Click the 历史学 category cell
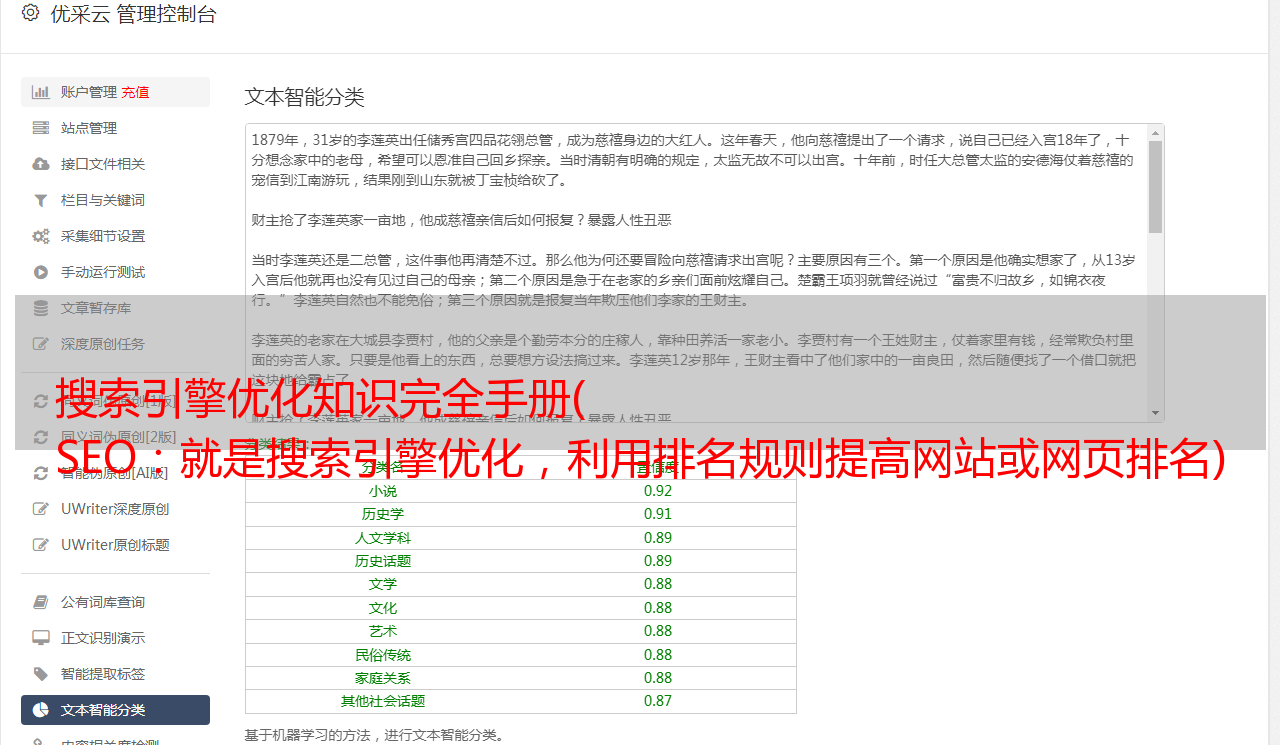This screenshot has height=745, width=1280. (x=383, y=514)
